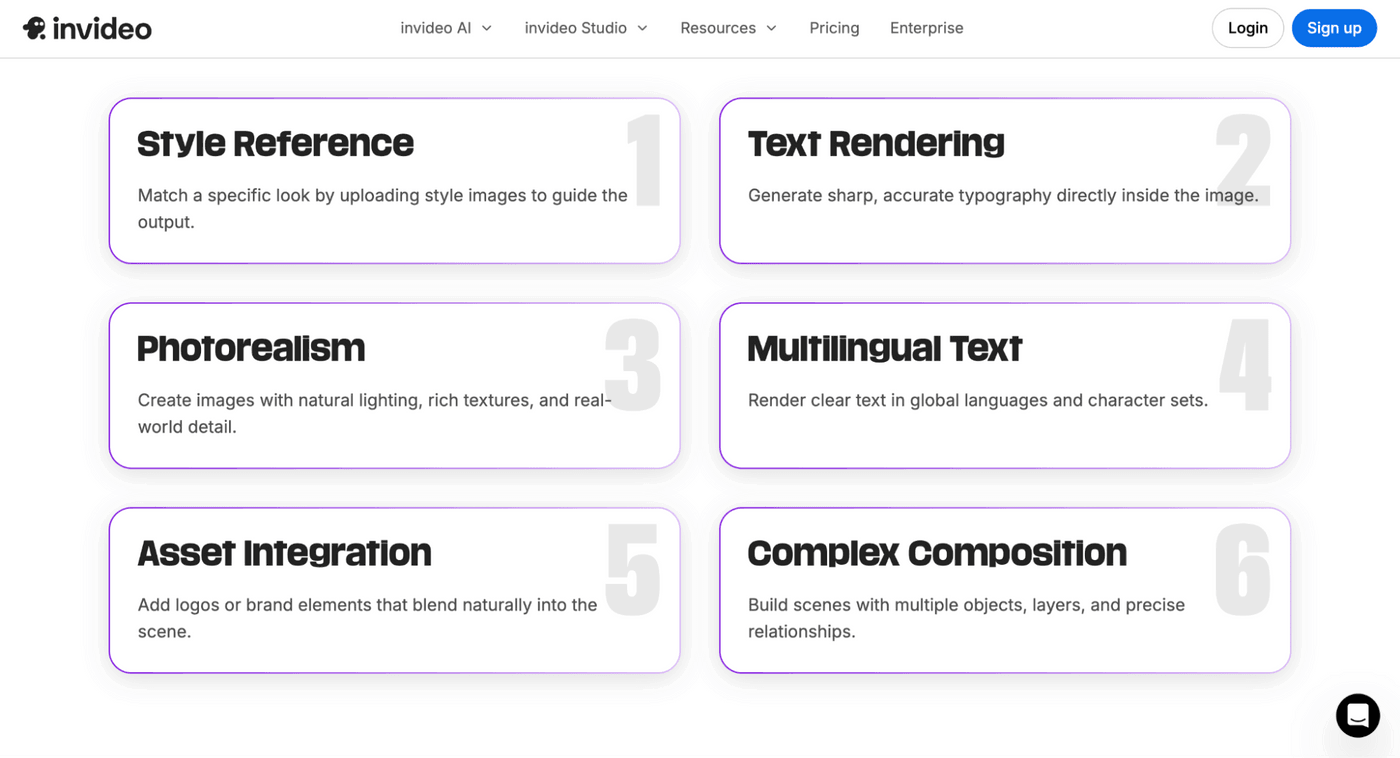Click the Photorealism card heading
The height and width of the screenshot is (758, 1400).
tap(251, 349)
